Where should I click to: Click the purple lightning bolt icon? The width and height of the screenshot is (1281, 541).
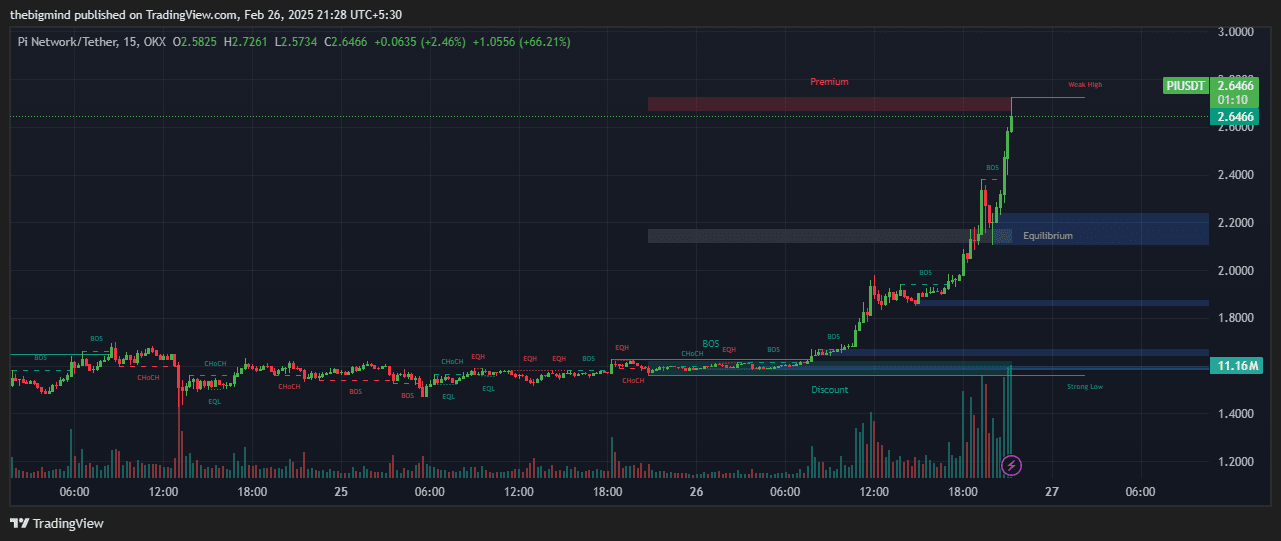click(x=1012, y=465)
